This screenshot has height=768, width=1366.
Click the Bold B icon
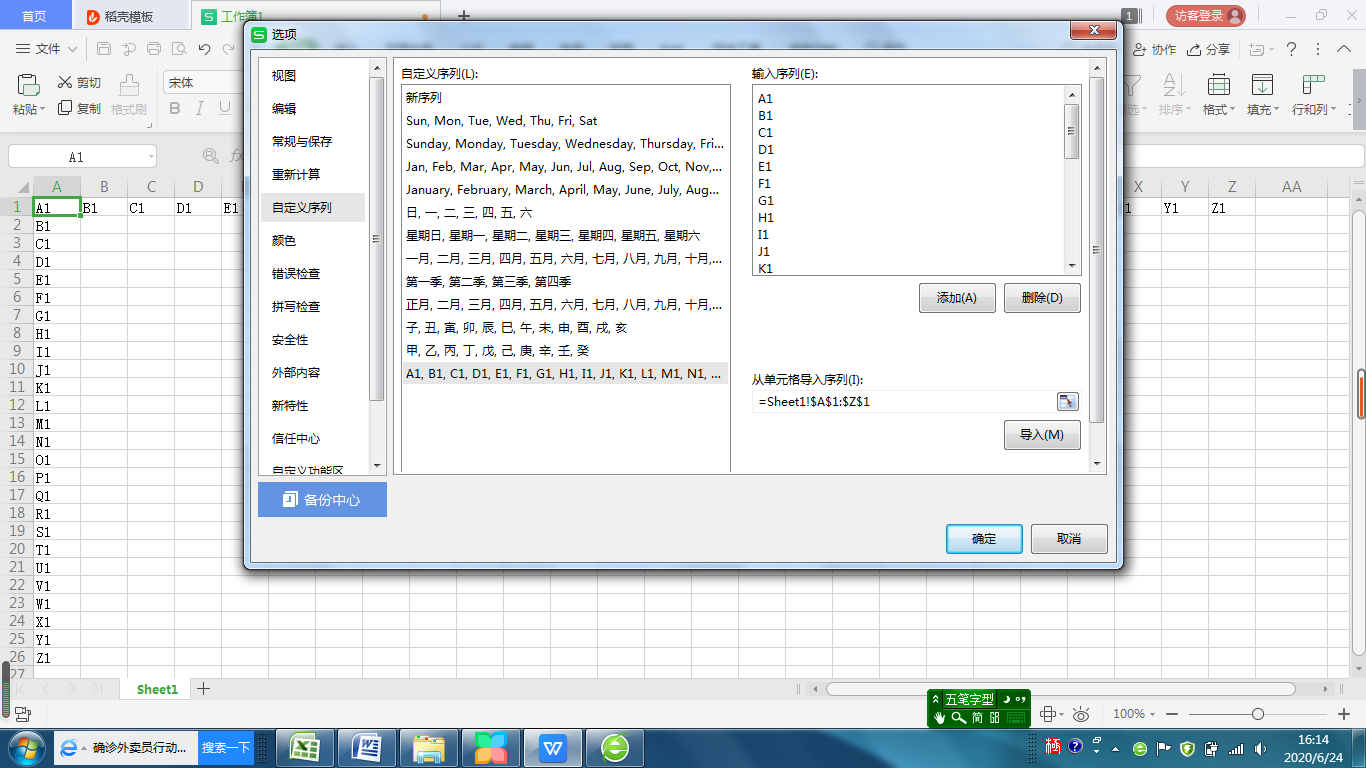174,108
